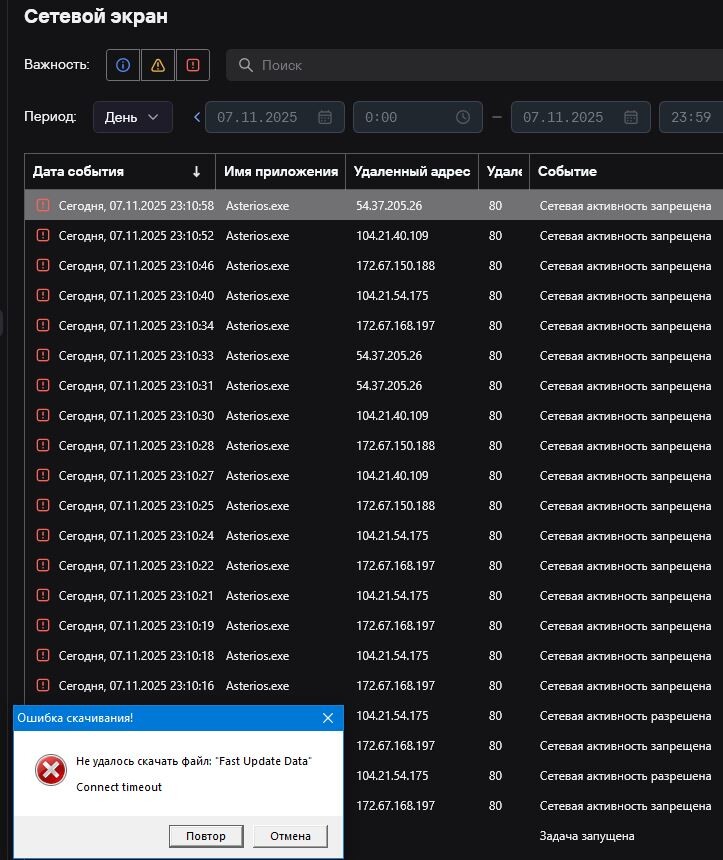
Task: Click clock icon in start time field
Action: point(462,117)
